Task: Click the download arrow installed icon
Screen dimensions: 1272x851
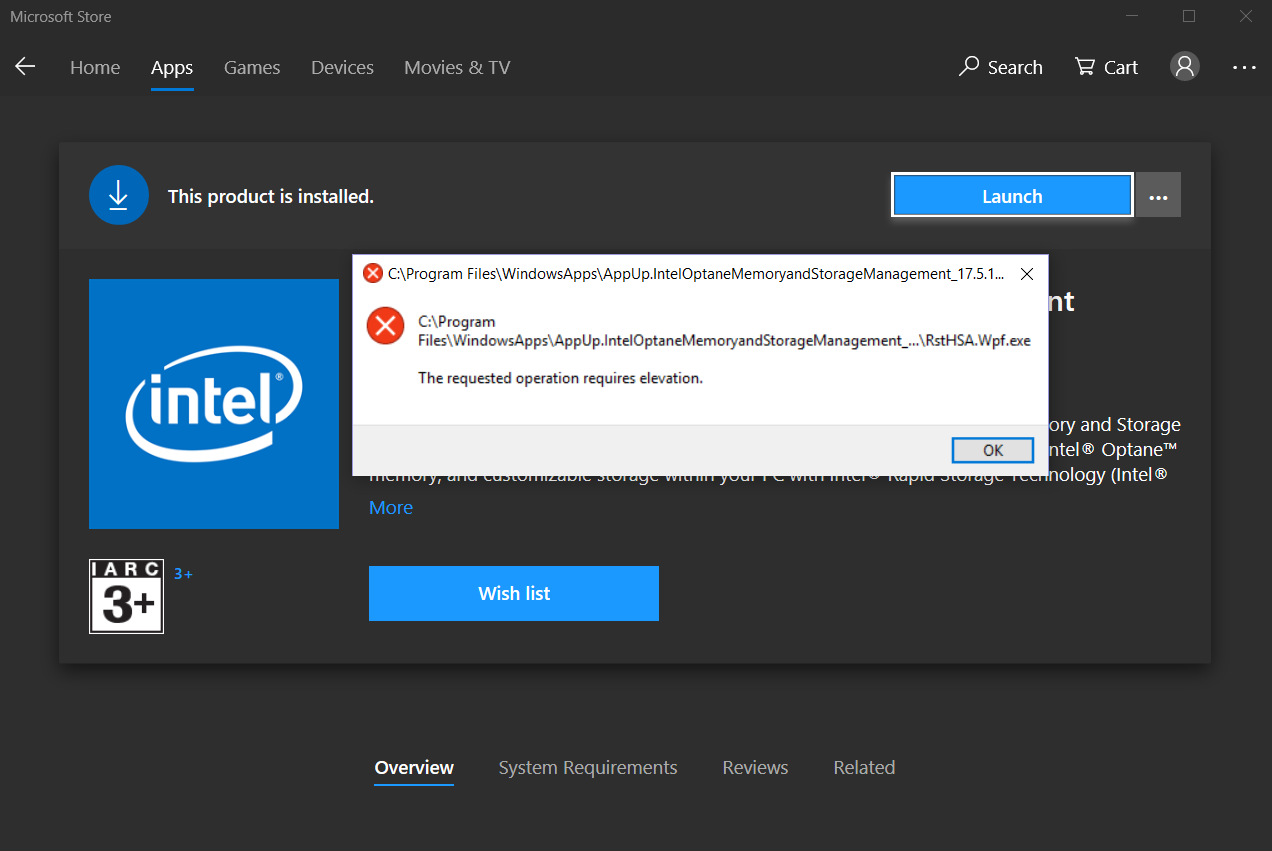Action: (x=118, y=195)
